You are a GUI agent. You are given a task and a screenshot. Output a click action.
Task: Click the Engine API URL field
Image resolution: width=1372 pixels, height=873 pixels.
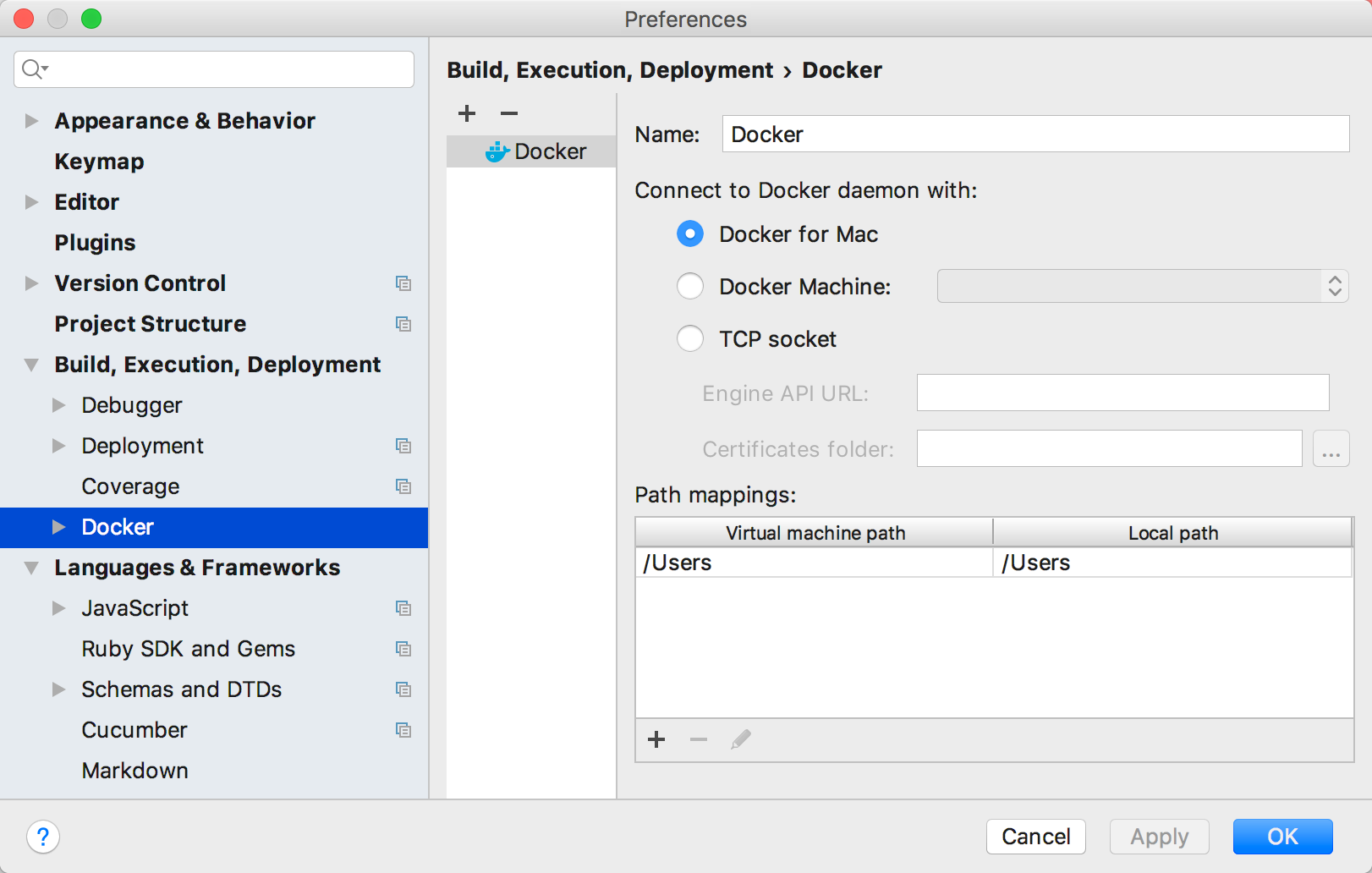1123,393
